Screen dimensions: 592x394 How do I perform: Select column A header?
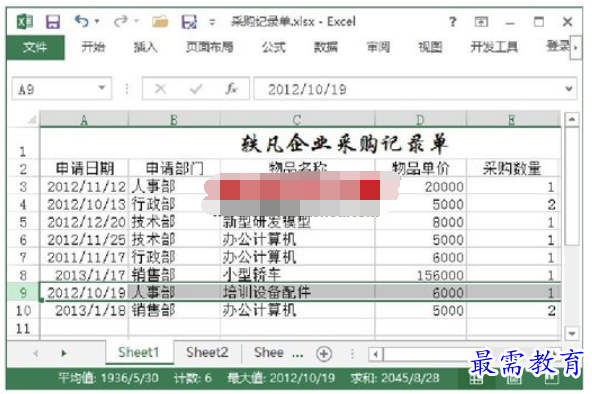[x=84, y=120]
